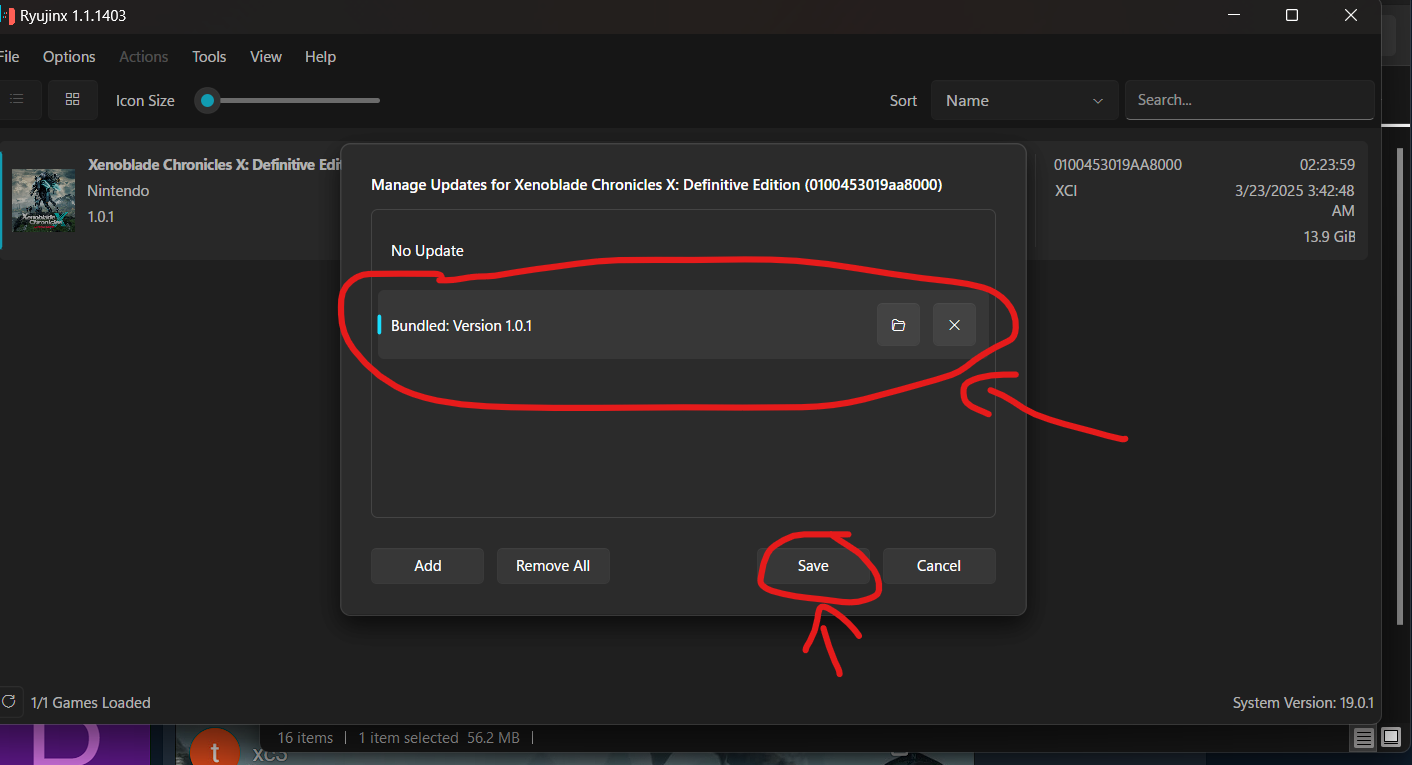Screen dimensions: 1412x765
Task: Click the details view icon in Explorer status bar
Action: click(x=1364, y=738)
